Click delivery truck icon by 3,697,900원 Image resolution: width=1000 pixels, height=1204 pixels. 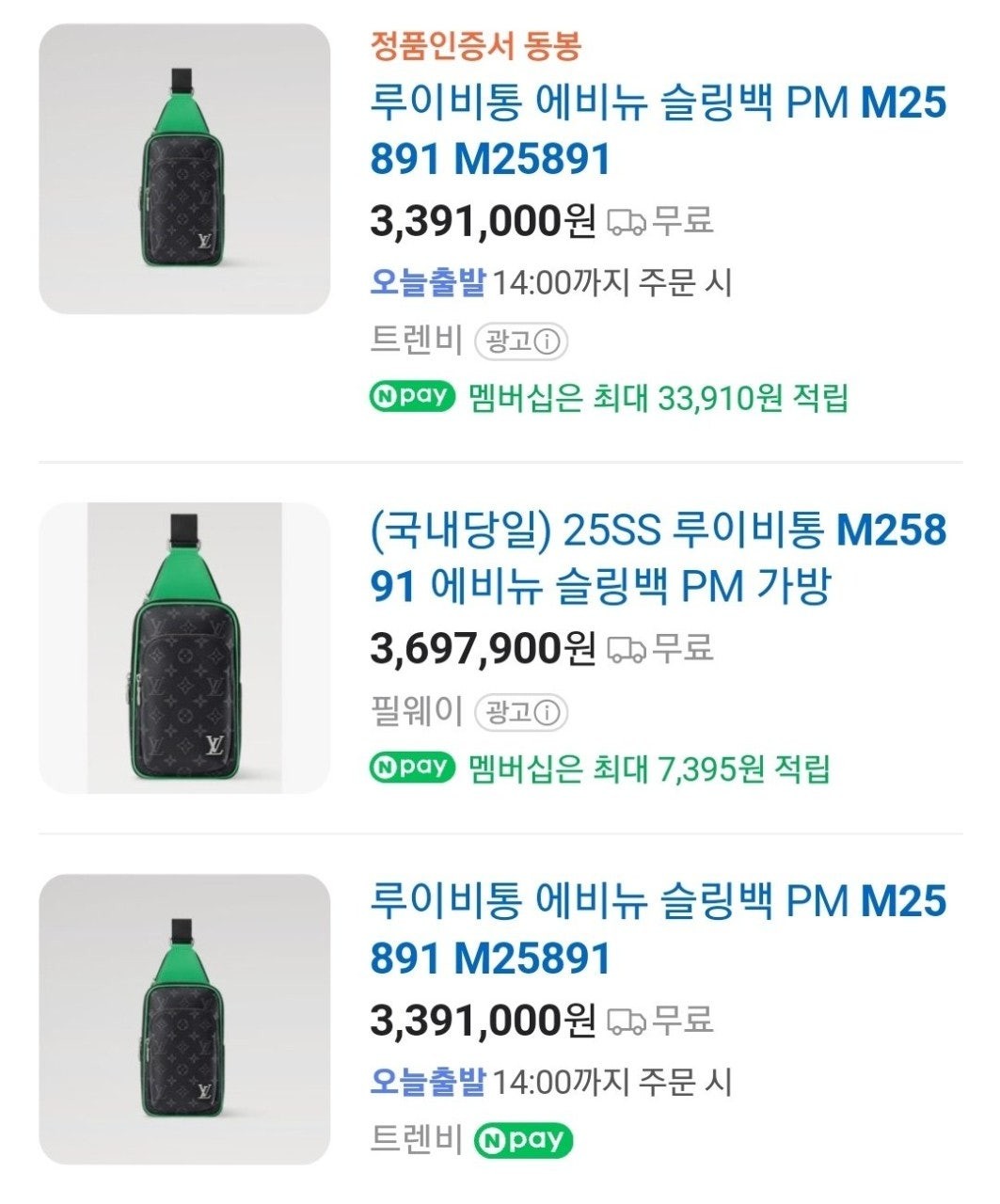coord(627,649)
